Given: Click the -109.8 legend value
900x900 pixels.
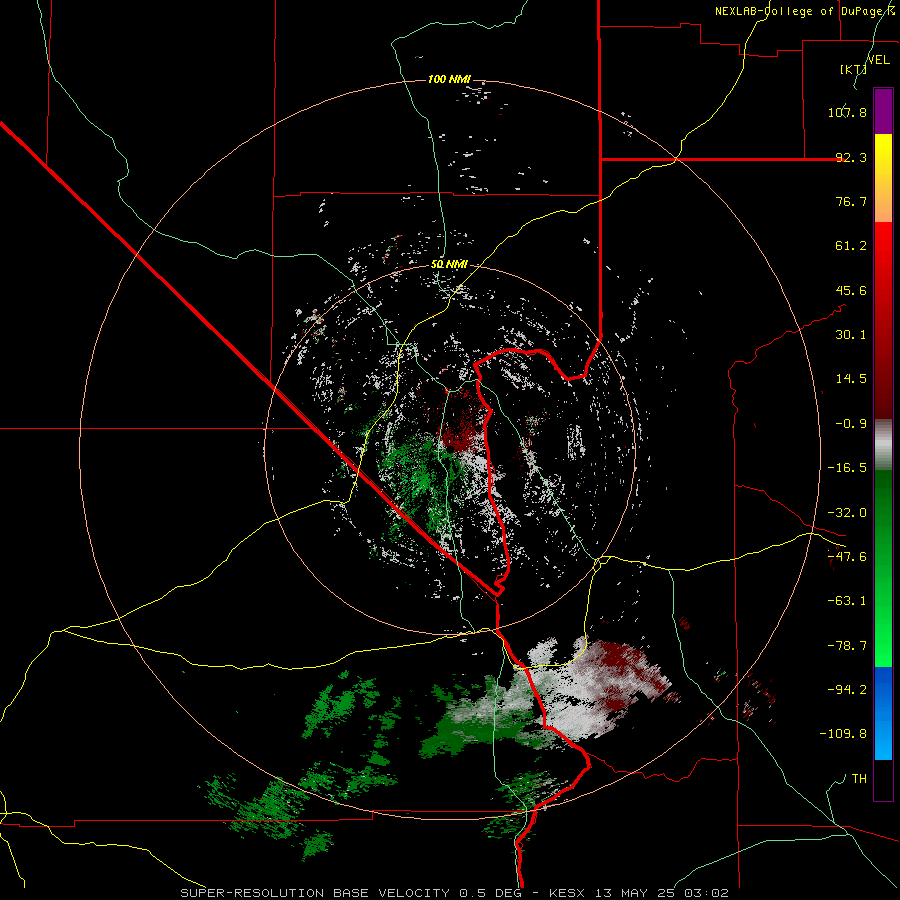Looking at the screenshot, I should point(843,734).
